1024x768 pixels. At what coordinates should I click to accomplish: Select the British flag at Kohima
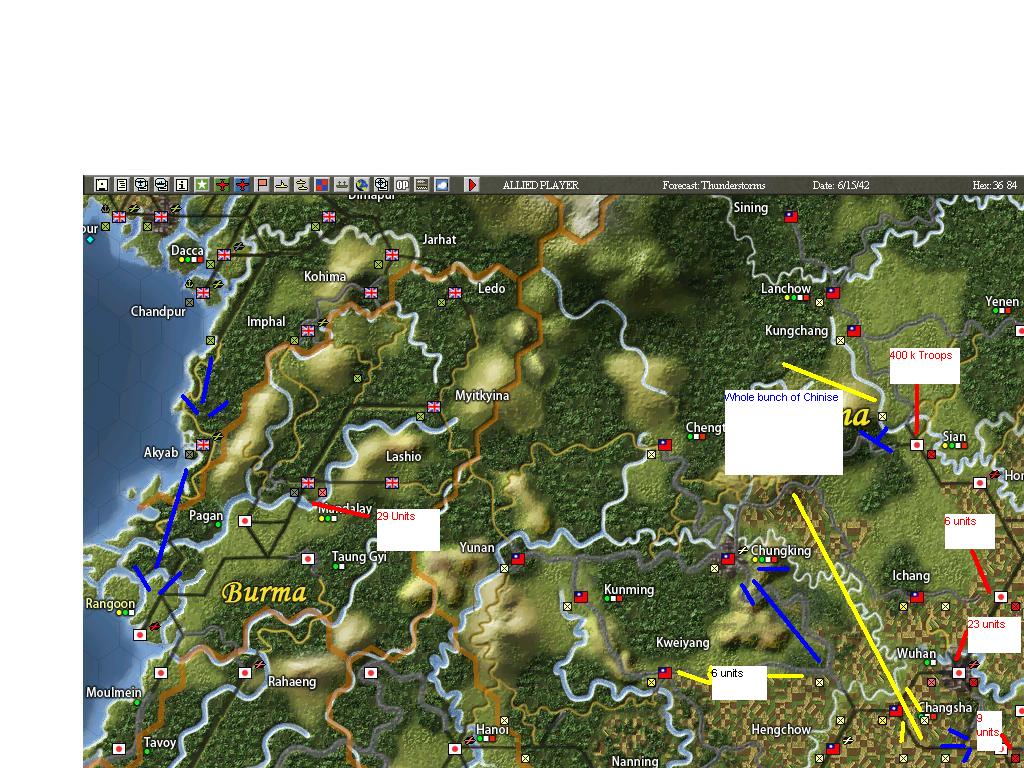click(x=371, y=293)
